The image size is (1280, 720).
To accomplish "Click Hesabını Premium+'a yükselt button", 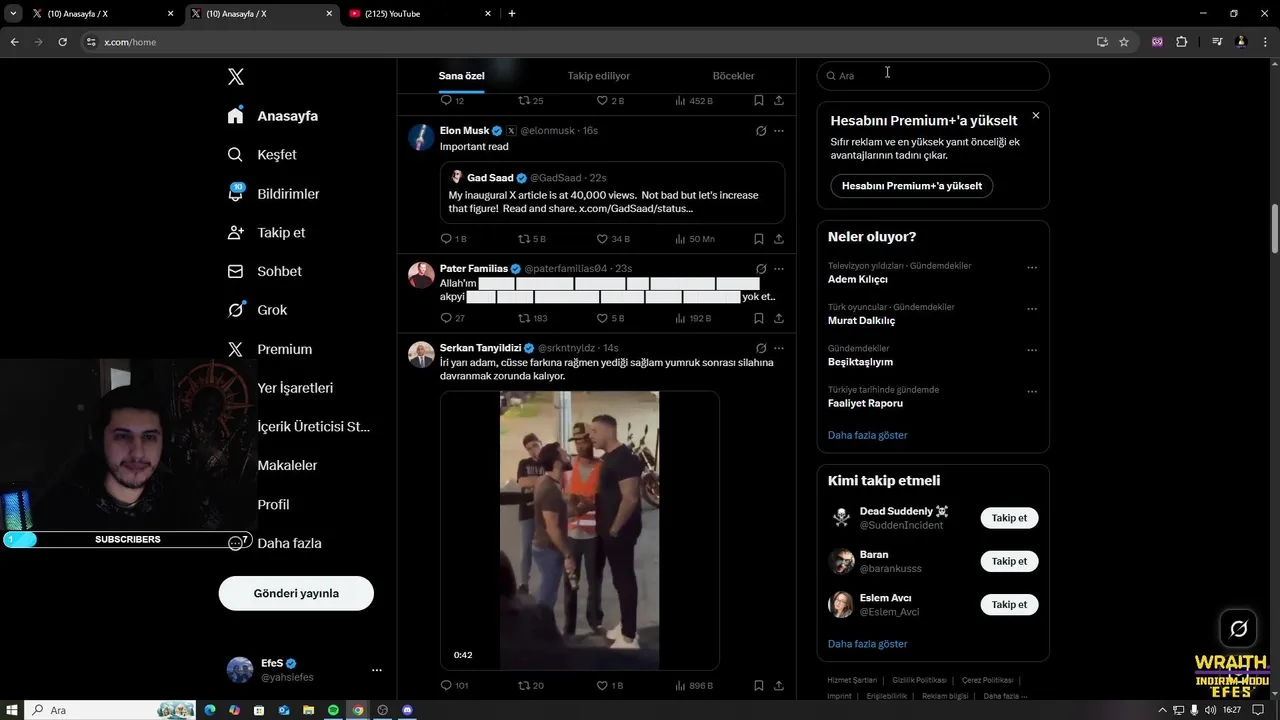I will [911, 186].
